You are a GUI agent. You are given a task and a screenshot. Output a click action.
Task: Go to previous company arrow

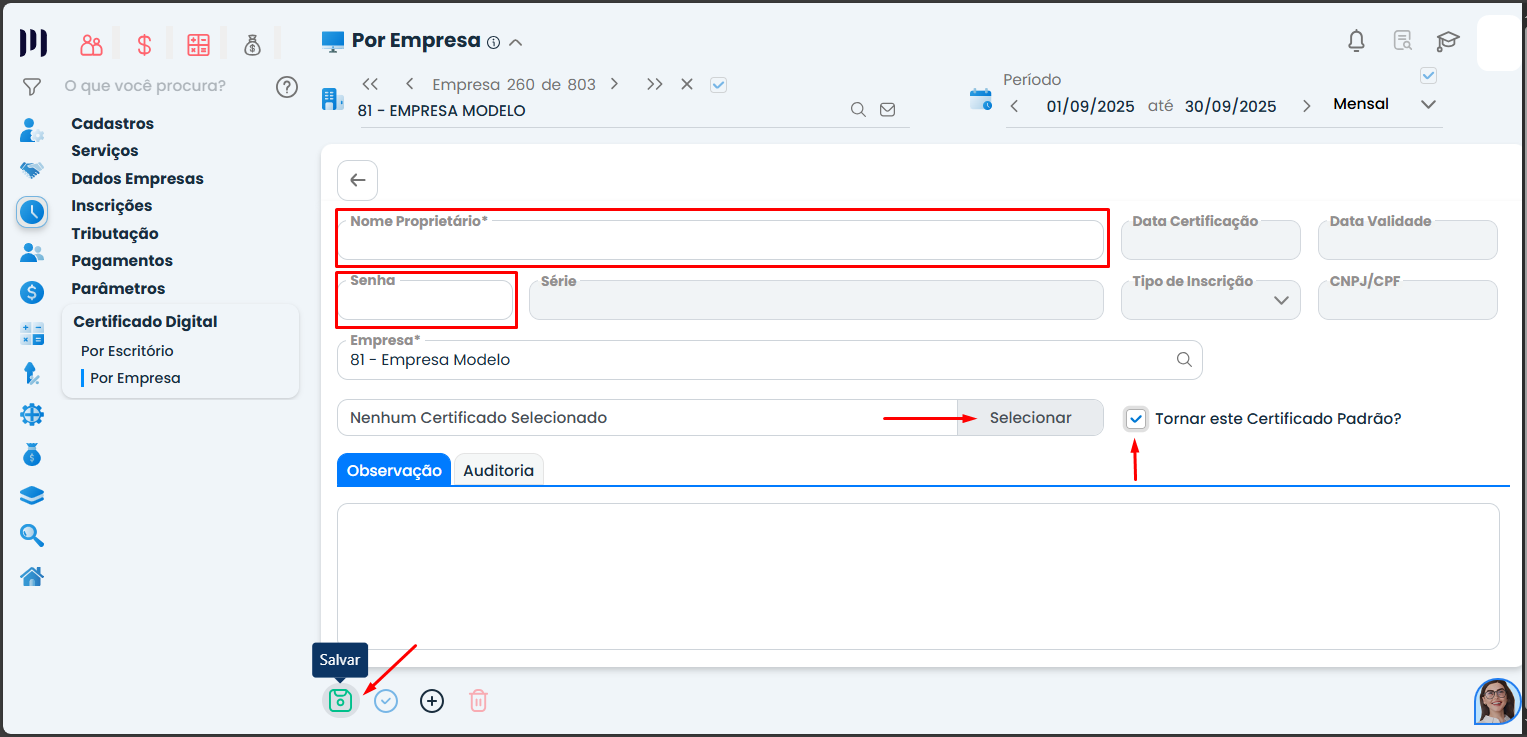pyautogui.click(x=410, y=84)
